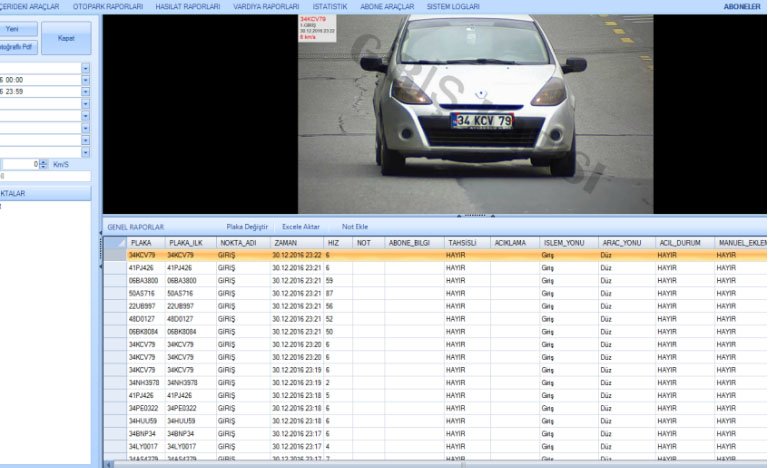
Task: Open the ISTATISTIK menu item
Action: [x=330, y=7]
